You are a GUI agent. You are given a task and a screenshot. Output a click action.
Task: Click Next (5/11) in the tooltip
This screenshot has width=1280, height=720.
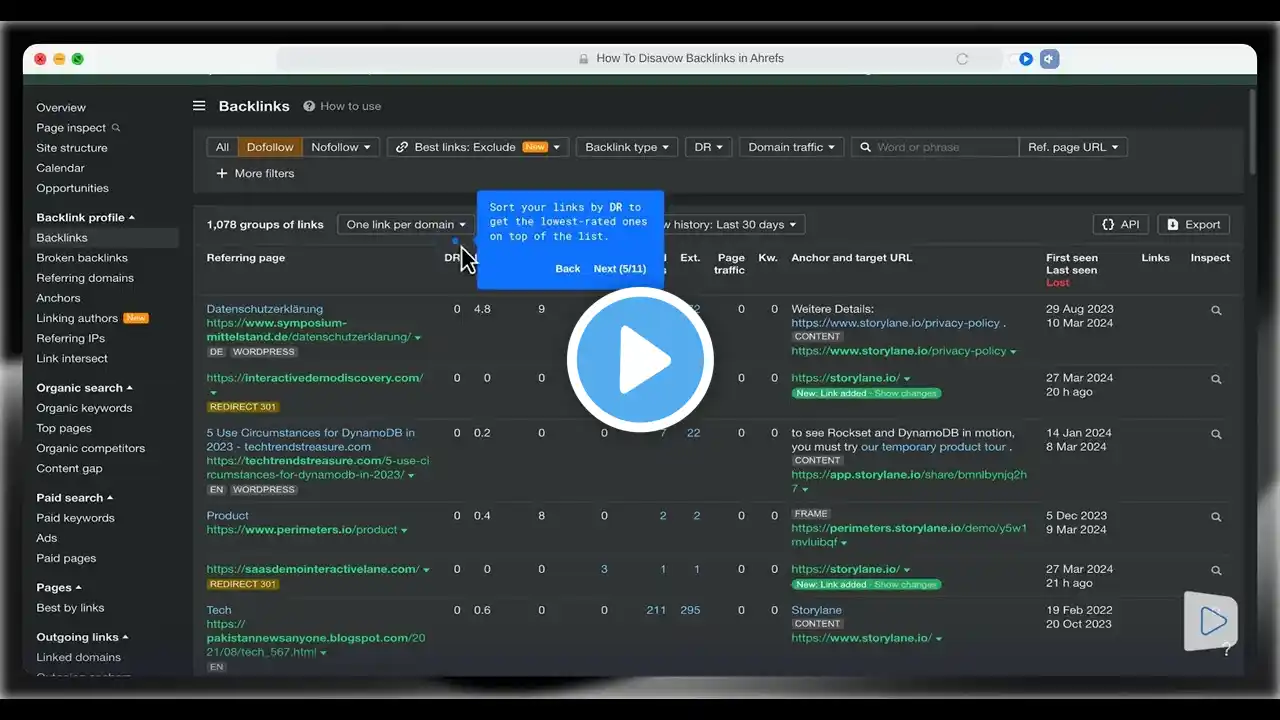(x=620, y=269)
